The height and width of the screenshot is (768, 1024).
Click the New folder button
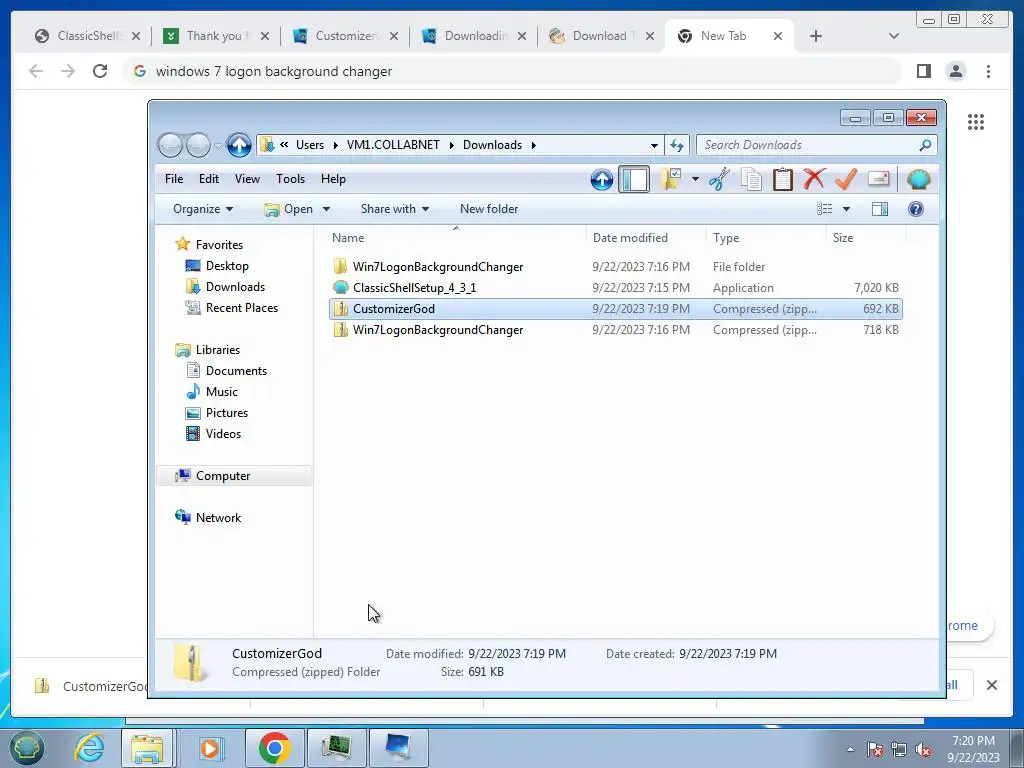point(489,209)
